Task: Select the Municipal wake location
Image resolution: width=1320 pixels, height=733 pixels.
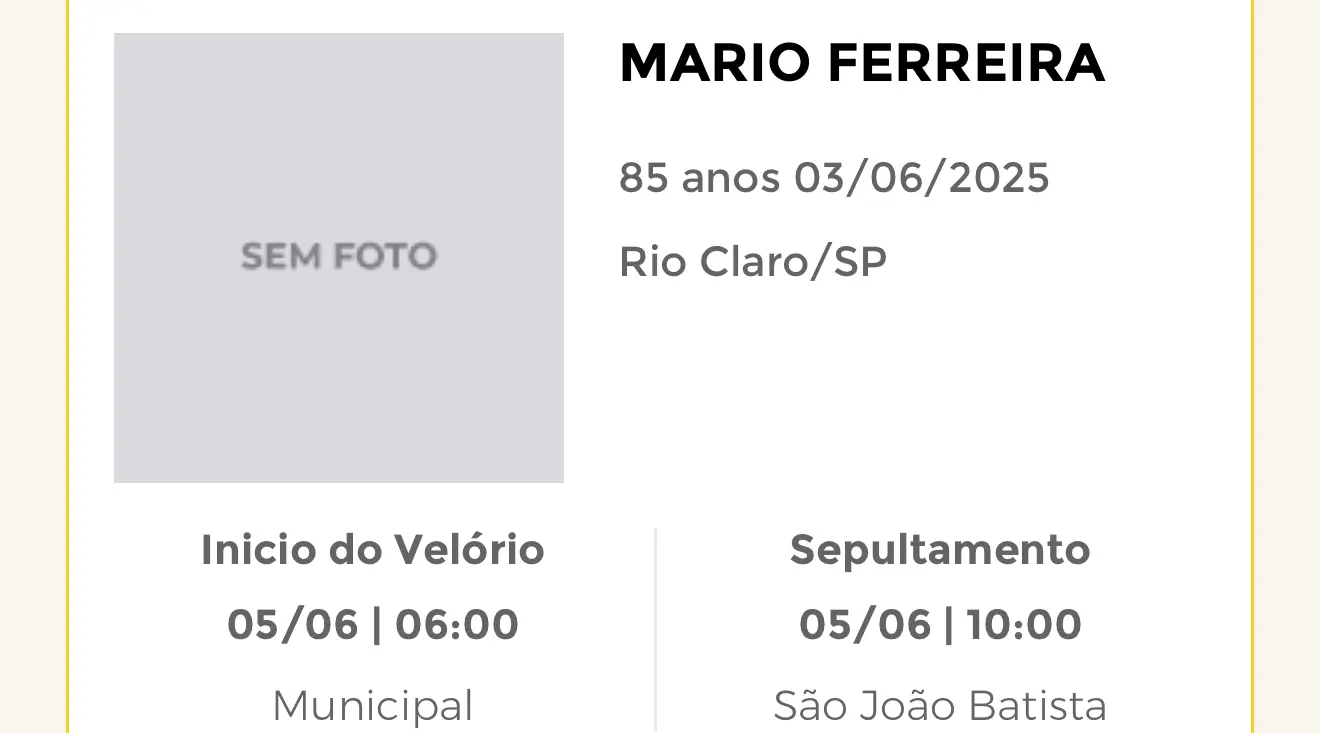Action: point(373,706)
